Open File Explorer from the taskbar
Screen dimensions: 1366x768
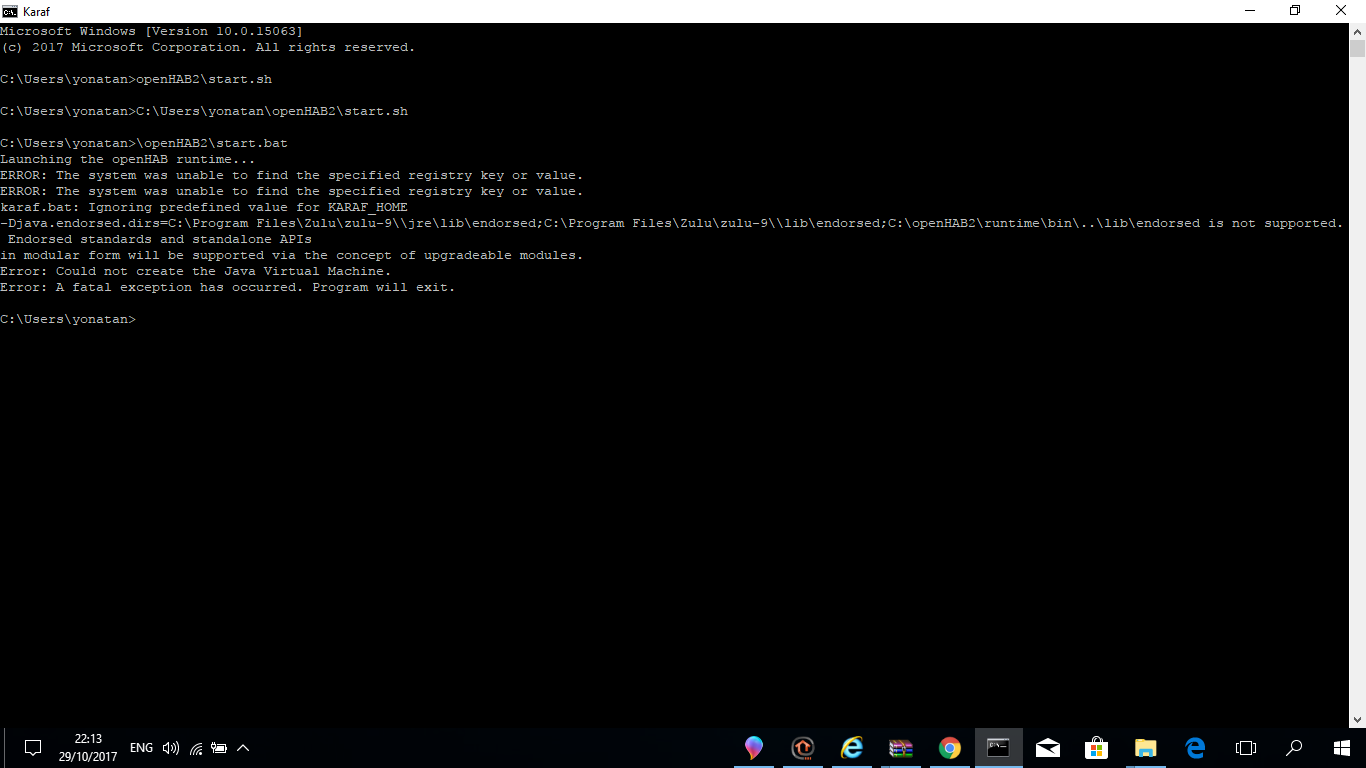tap(1146, 748)
